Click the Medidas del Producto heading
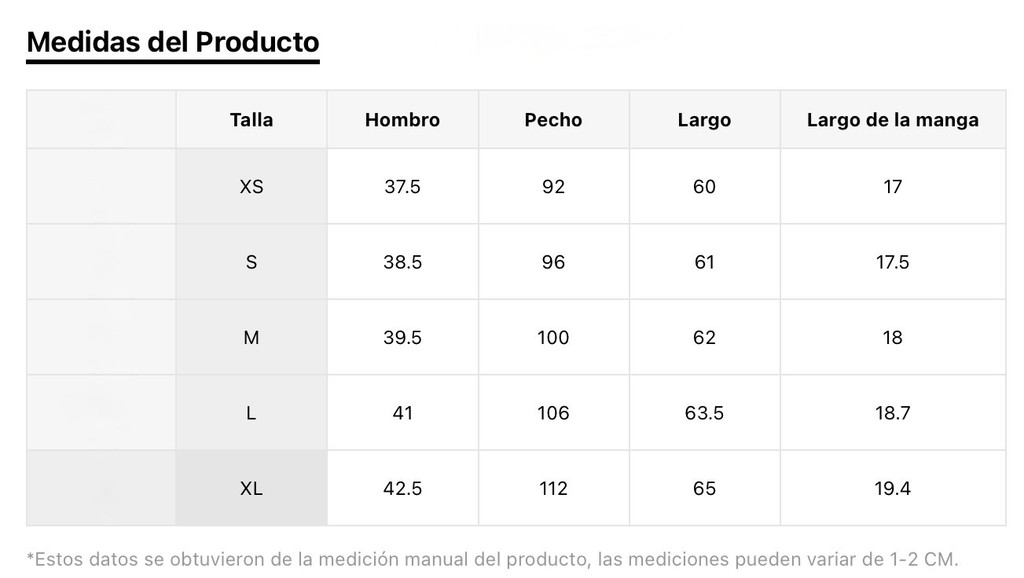This screenshot has height=578, width=1024. coord(172,42)
